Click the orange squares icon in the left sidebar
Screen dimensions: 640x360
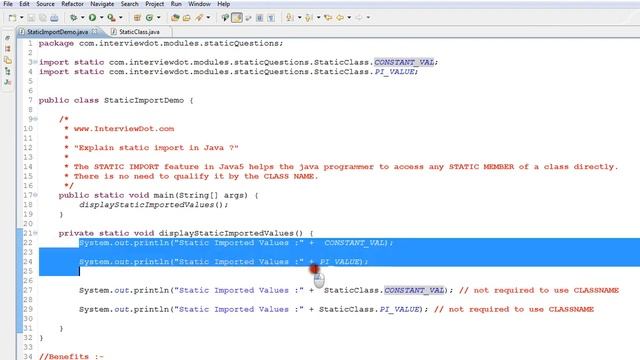pos(7,49)
